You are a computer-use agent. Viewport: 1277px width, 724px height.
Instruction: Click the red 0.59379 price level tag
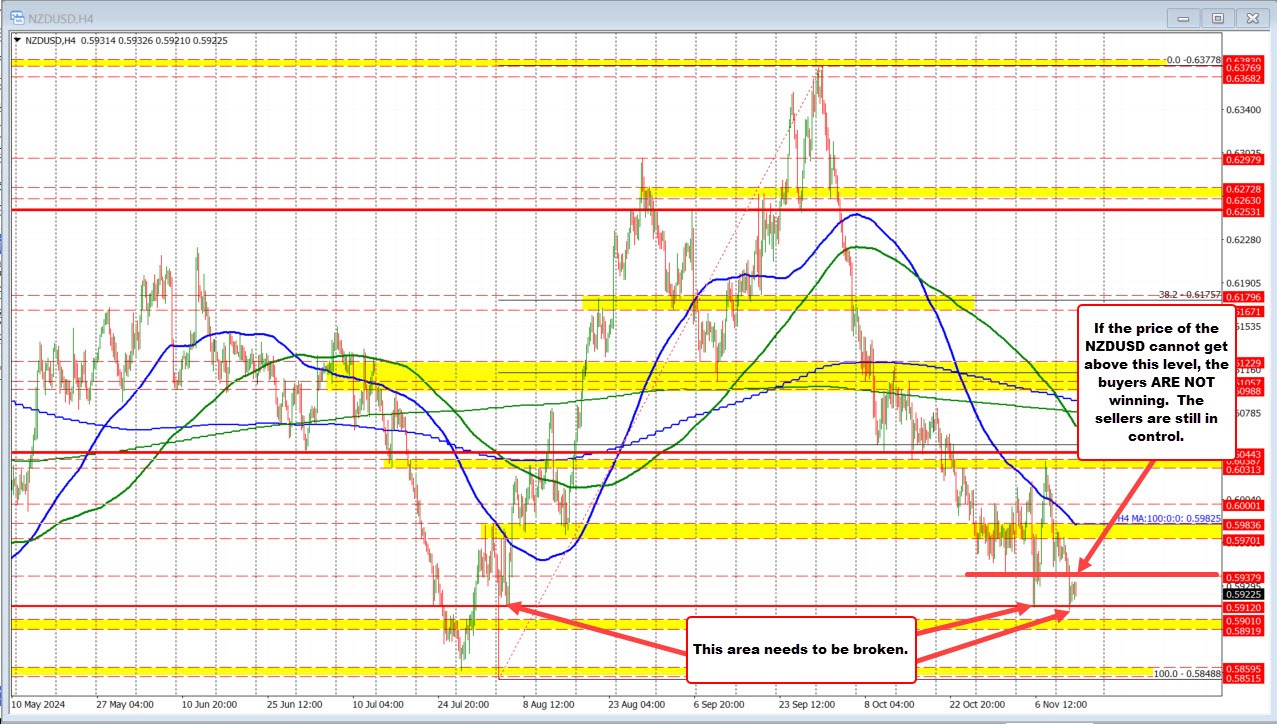1242,577
